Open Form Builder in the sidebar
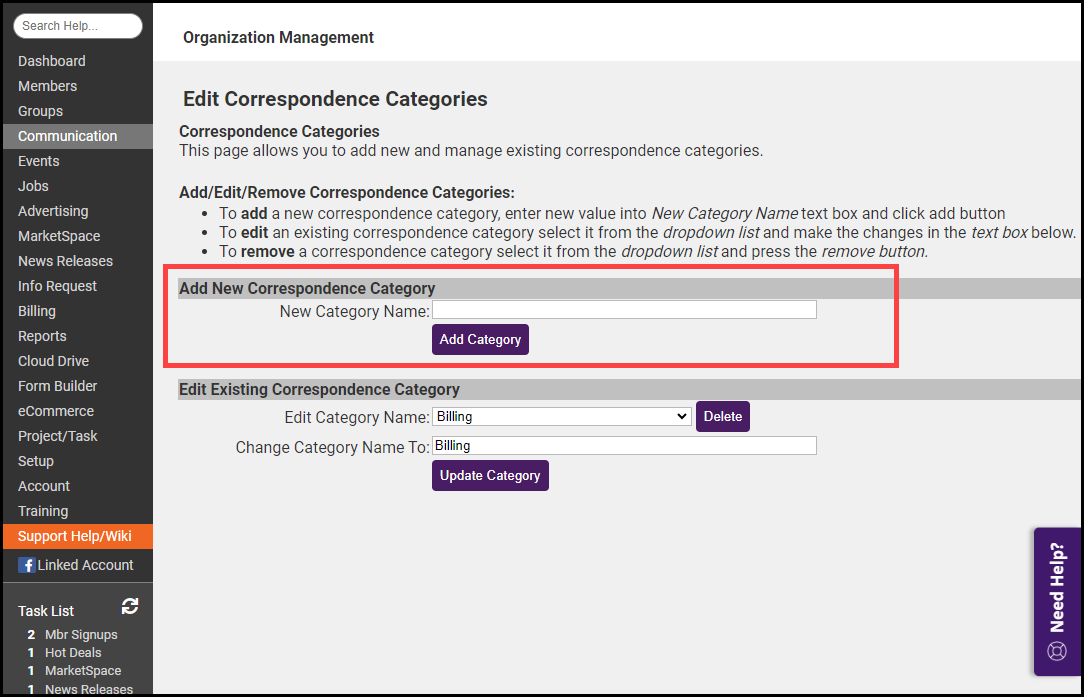 point(57,386)
